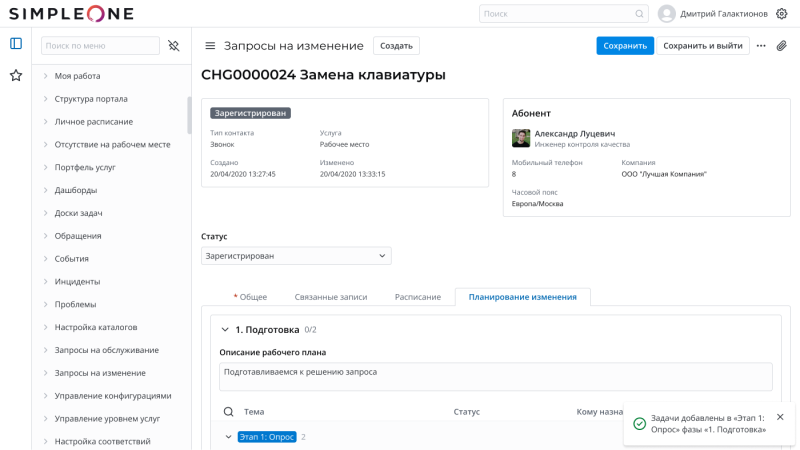Click the Этап 1: Опрос label
The height and width of the screenshot is (450, 800).
click(x=267, y=437)
